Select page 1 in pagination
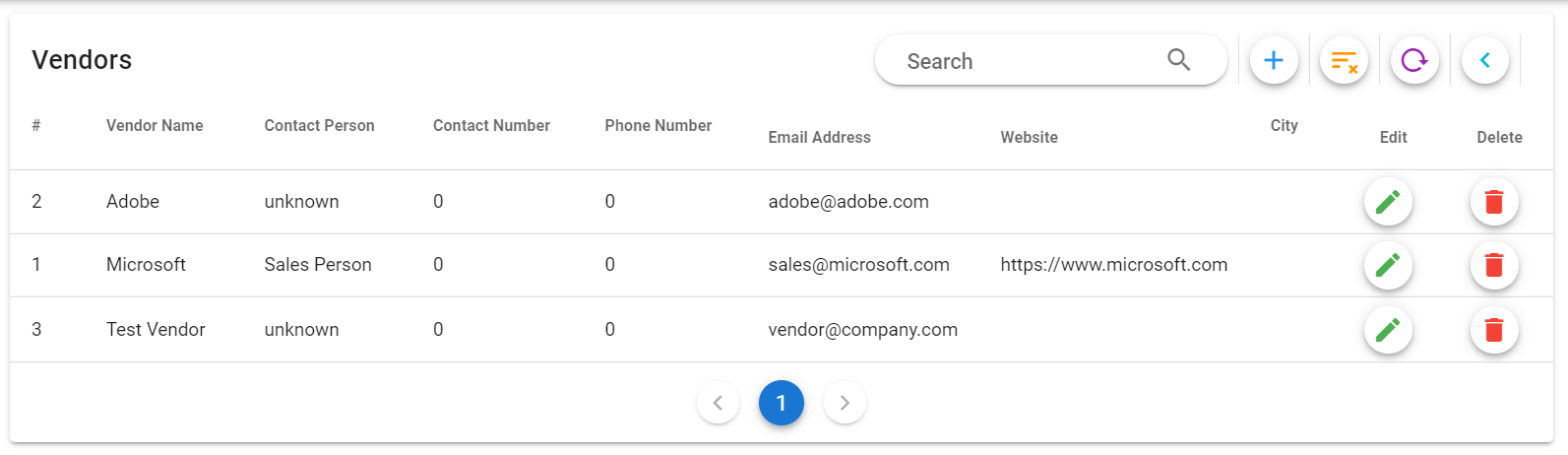Screen dimensions: 1568x455 pyautogui.click(x=782, y=403)
